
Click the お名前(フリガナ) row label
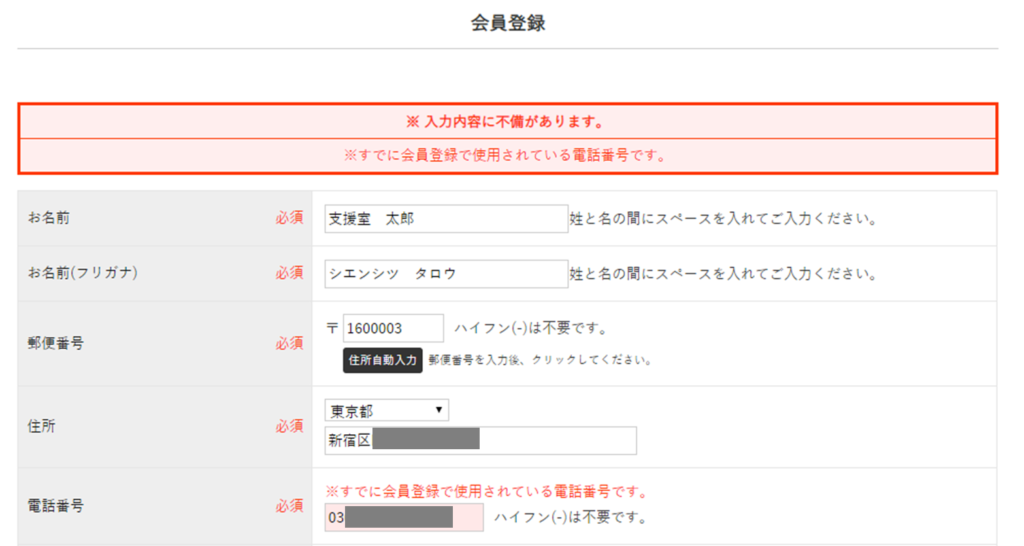[83, 273]
